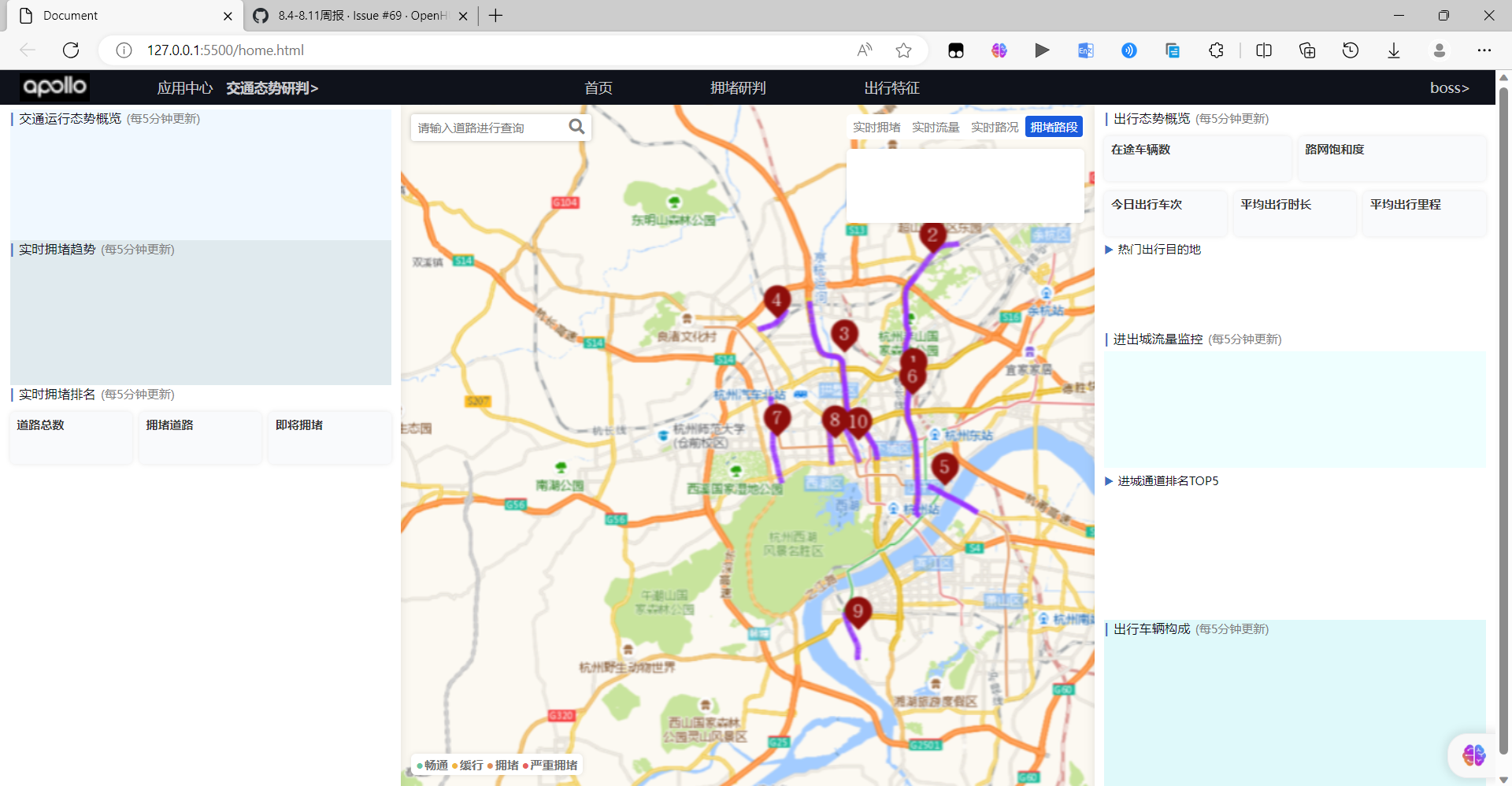Click the boss> account link
The image size is (1512, 786).
pyautogui.click(x=1448, y=87)
